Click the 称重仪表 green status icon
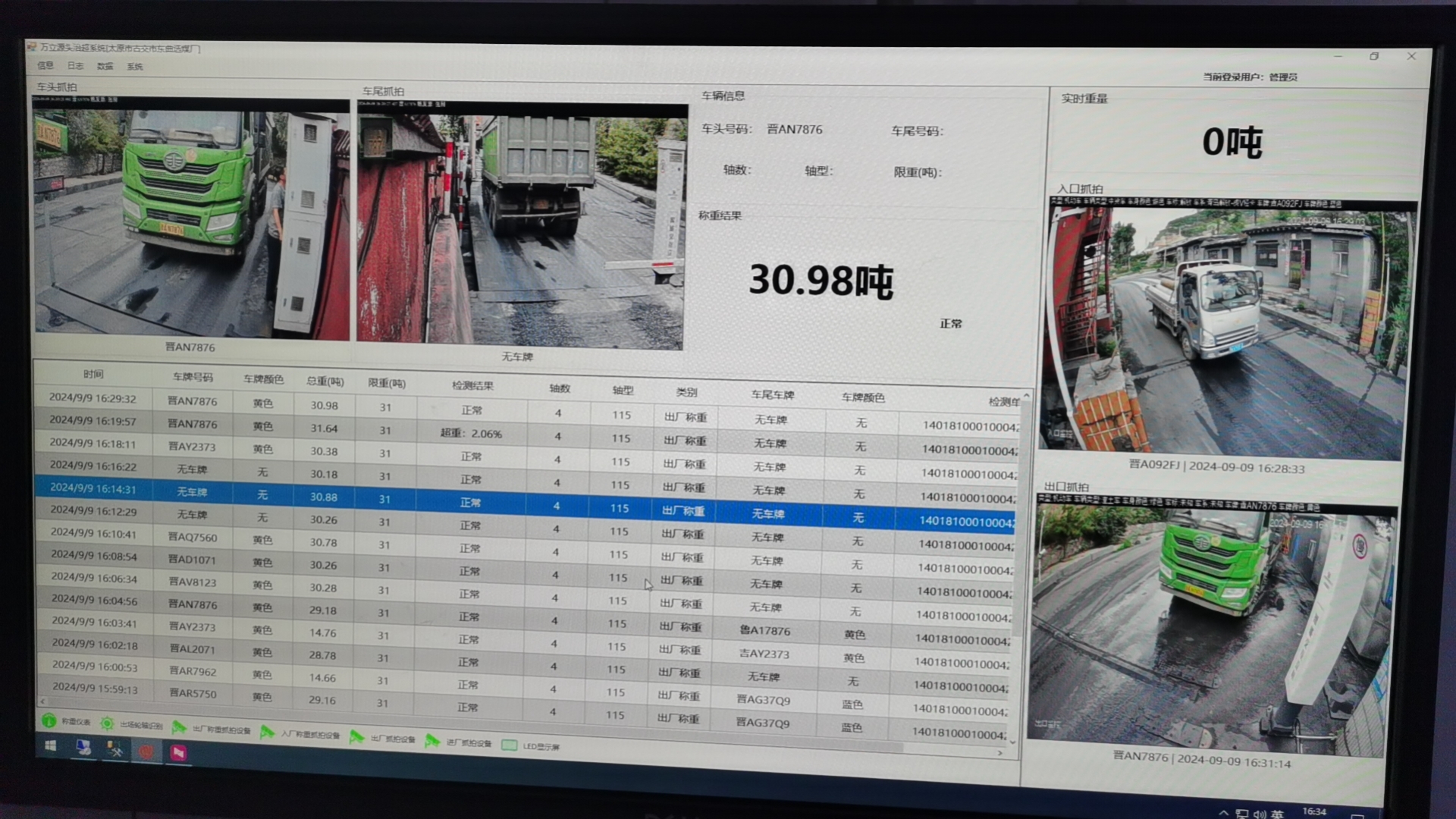The image size is (1456, 819). (49, 720)
